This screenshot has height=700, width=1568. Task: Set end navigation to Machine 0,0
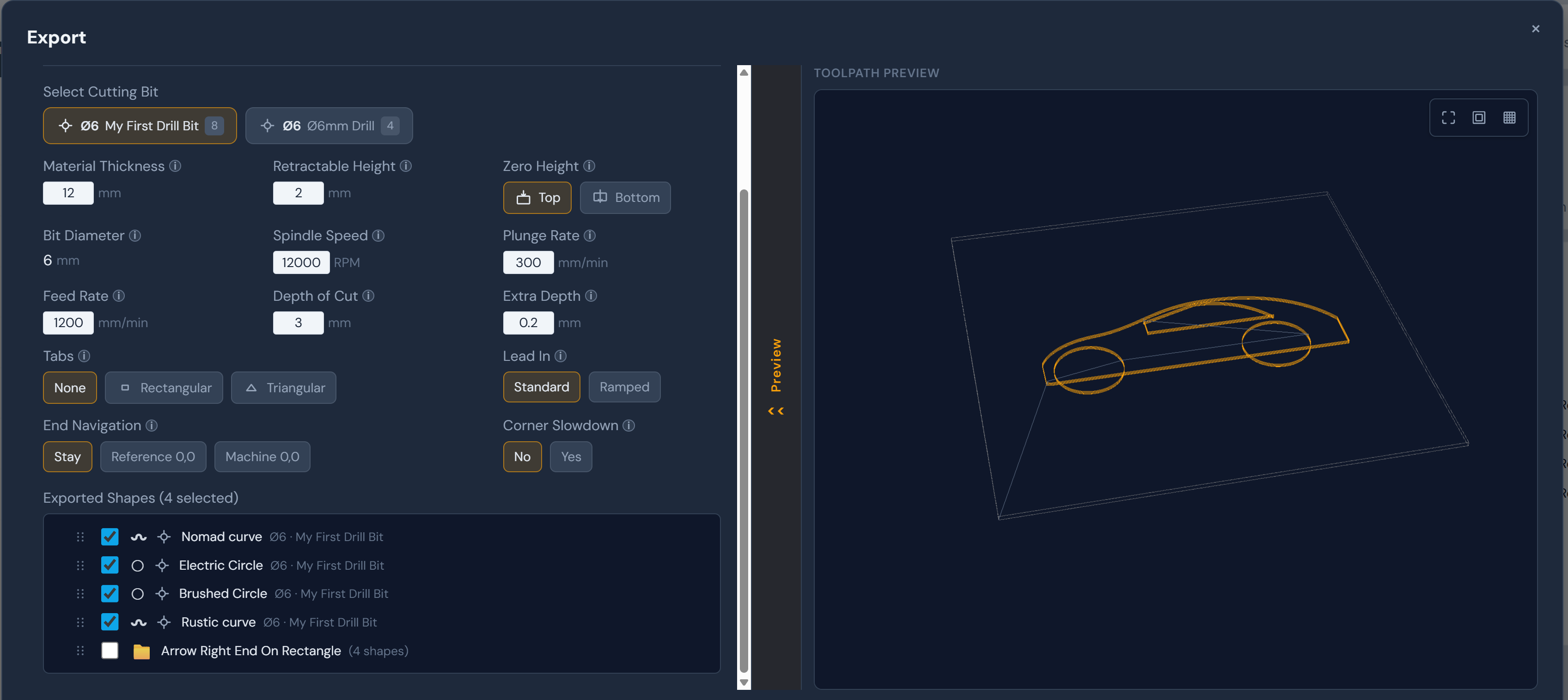(262, 457)
